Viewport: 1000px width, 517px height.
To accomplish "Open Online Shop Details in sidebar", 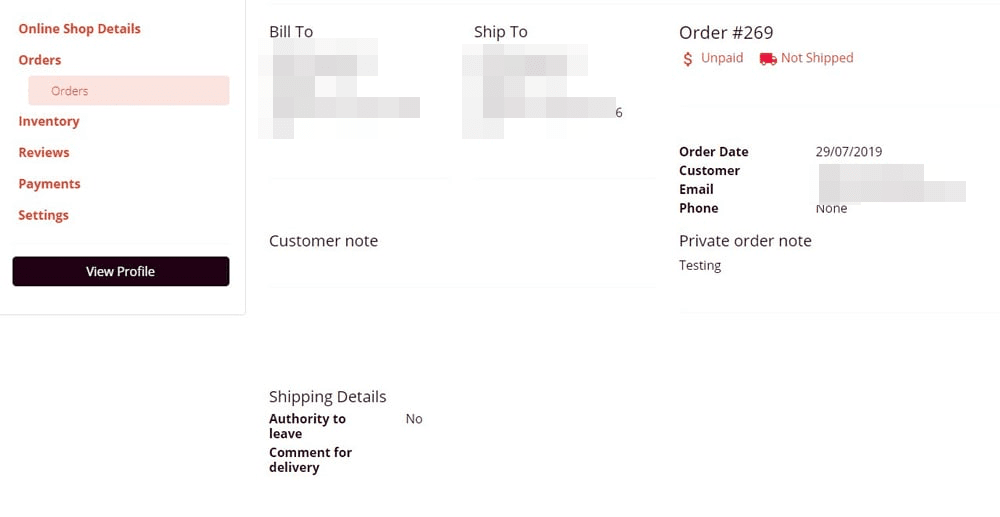I will [79, 29].
